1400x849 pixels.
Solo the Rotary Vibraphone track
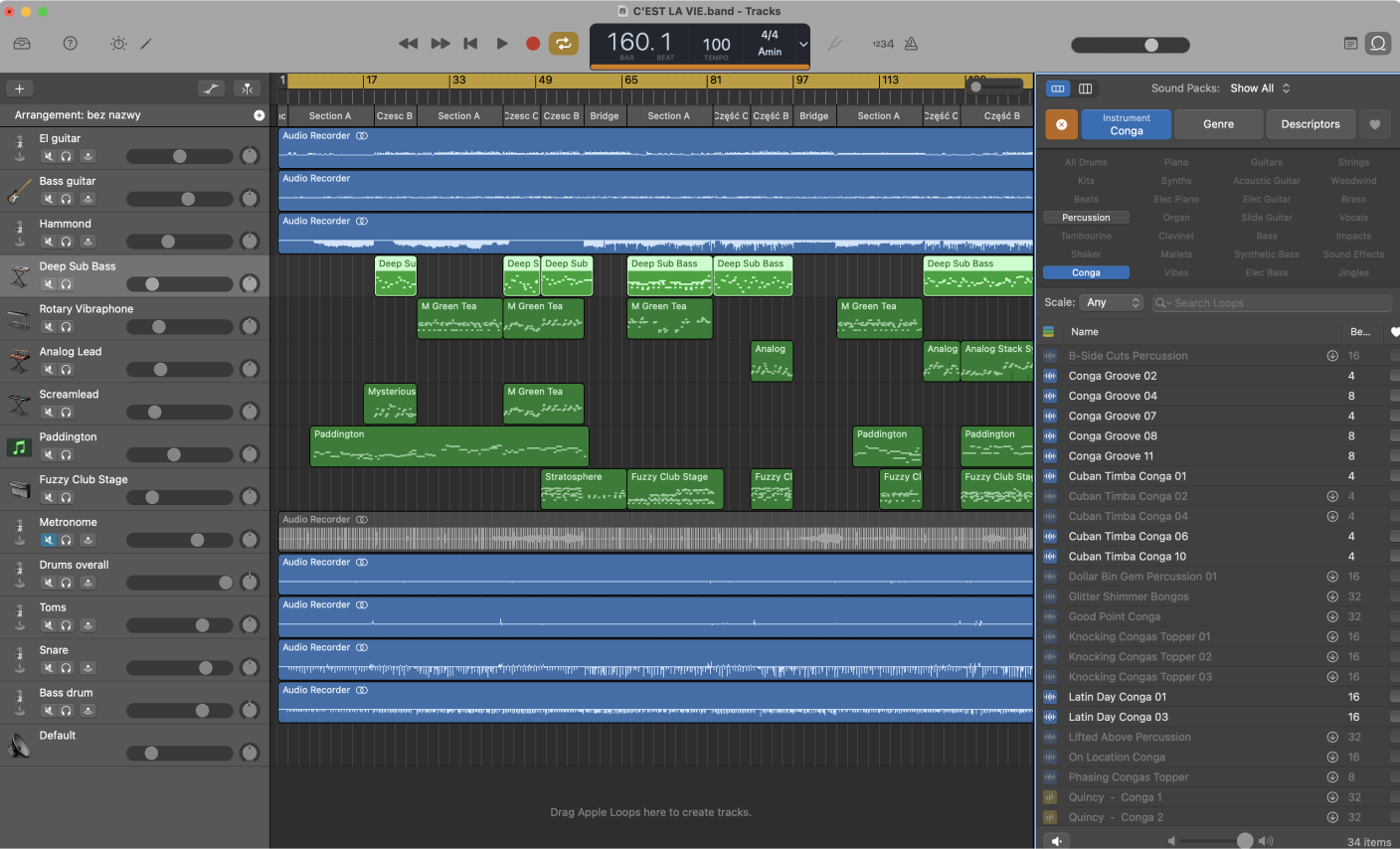click(x=66, y=327)
